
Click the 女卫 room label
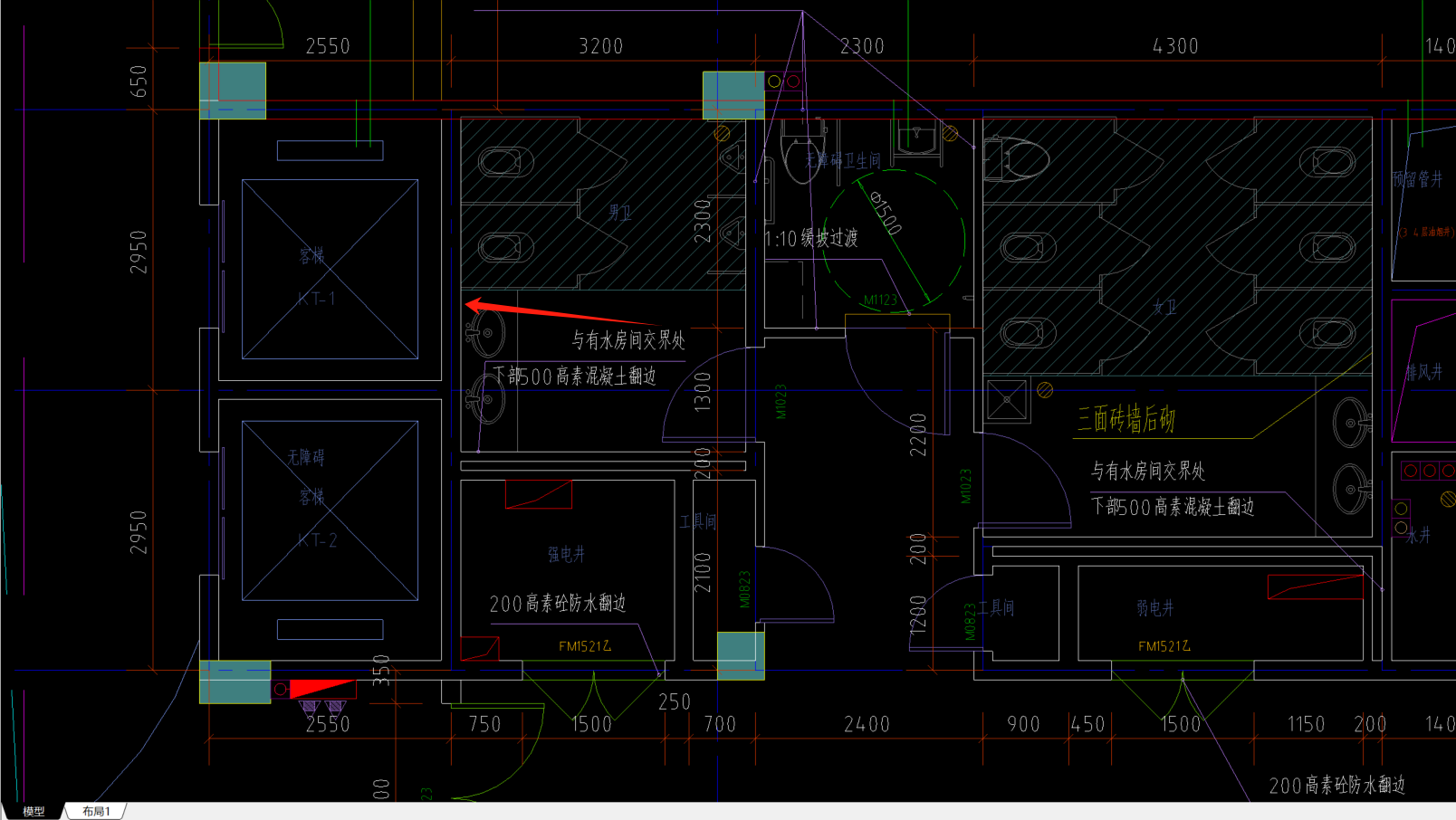1164,308
